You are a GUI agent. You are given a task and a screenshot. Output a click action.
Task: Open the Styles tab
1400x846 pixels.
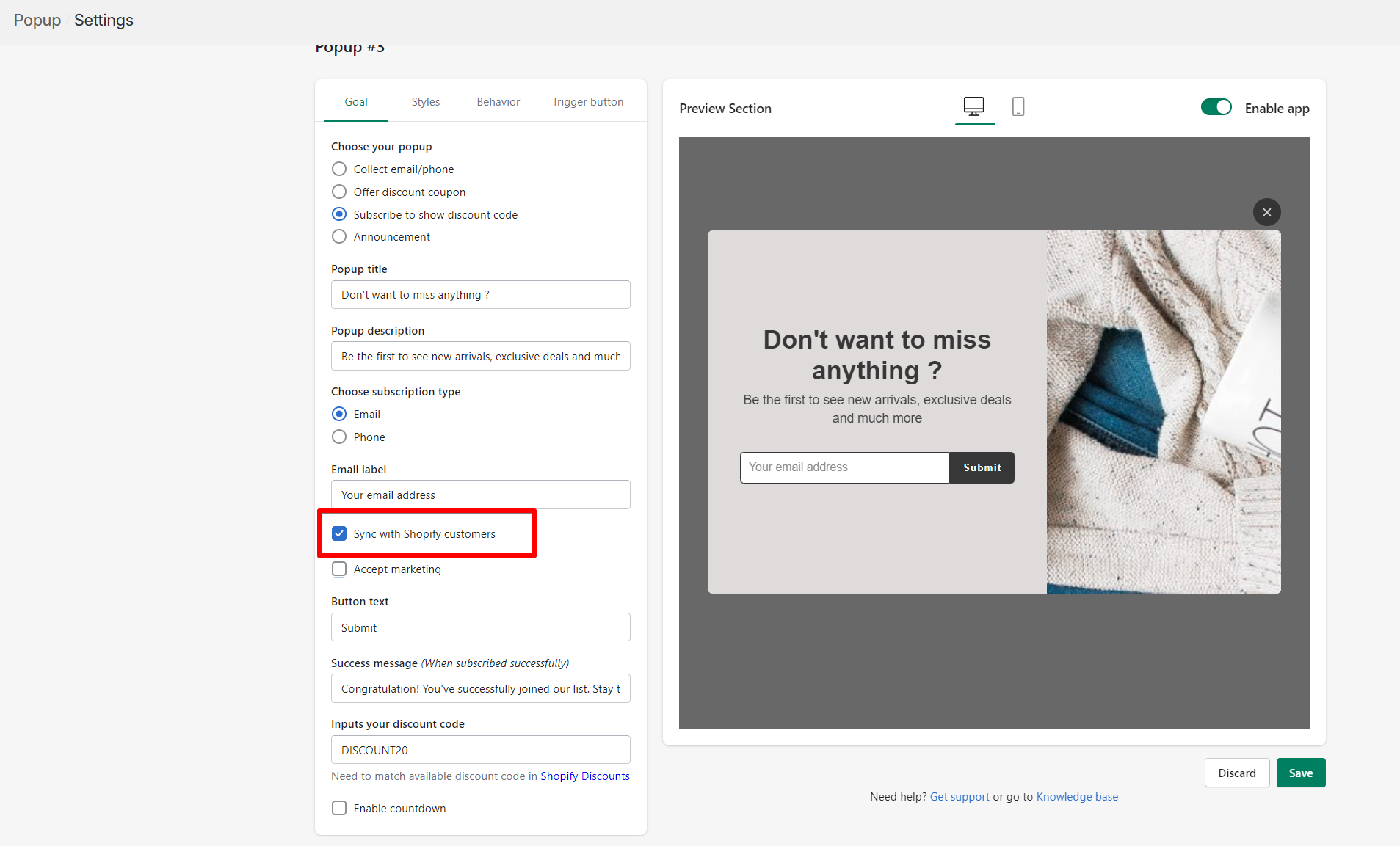[x=426, y=102]
